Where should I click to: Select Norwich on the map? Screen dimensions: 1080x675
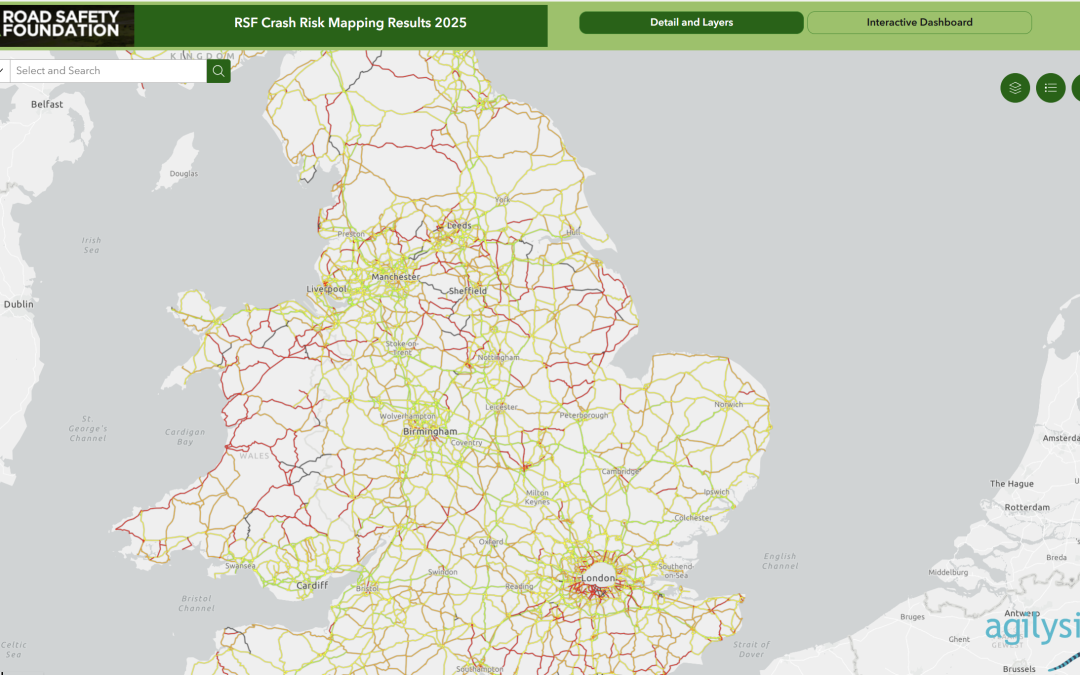pos(728,405)
